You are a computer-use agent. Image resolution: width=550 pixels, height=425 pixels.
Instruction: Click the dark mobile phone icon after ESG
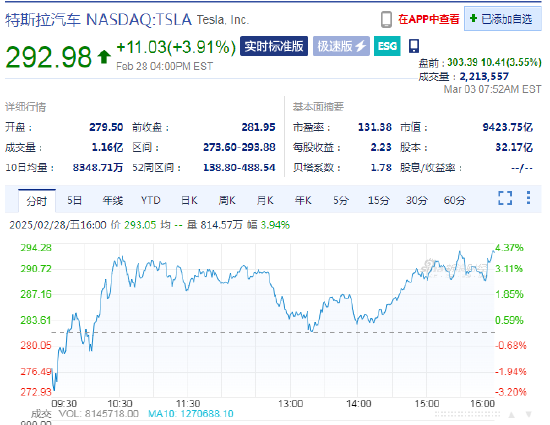click(414, 46)
